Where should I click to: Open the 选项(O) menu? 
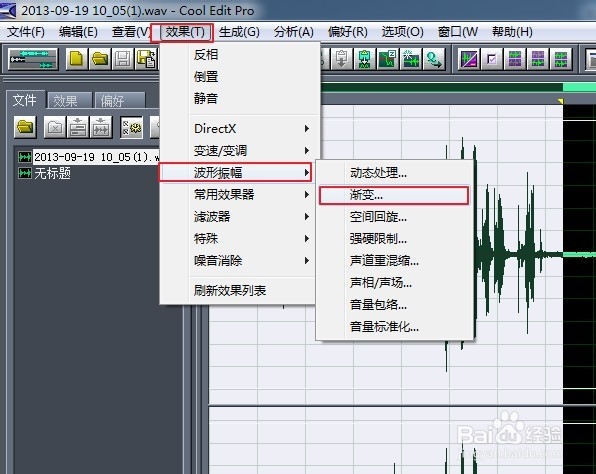[402, 32]
